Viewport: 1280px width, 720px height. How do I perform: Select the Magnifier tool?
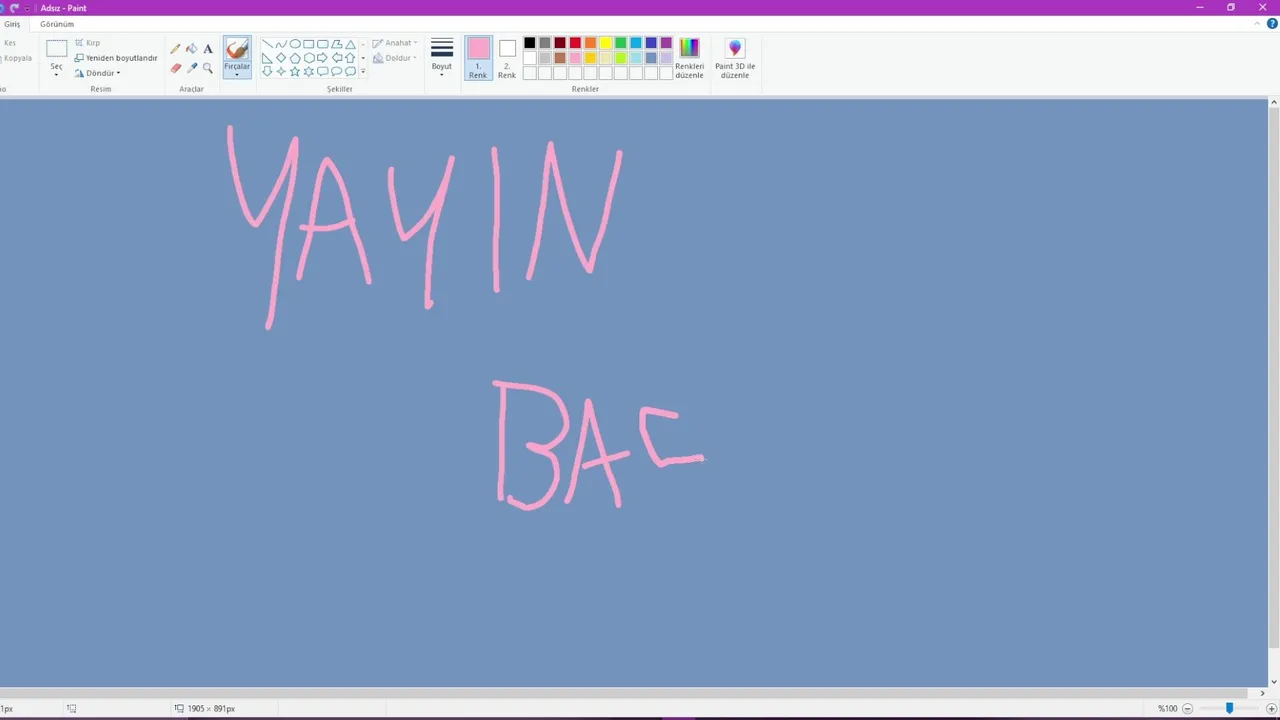[208, 68]
